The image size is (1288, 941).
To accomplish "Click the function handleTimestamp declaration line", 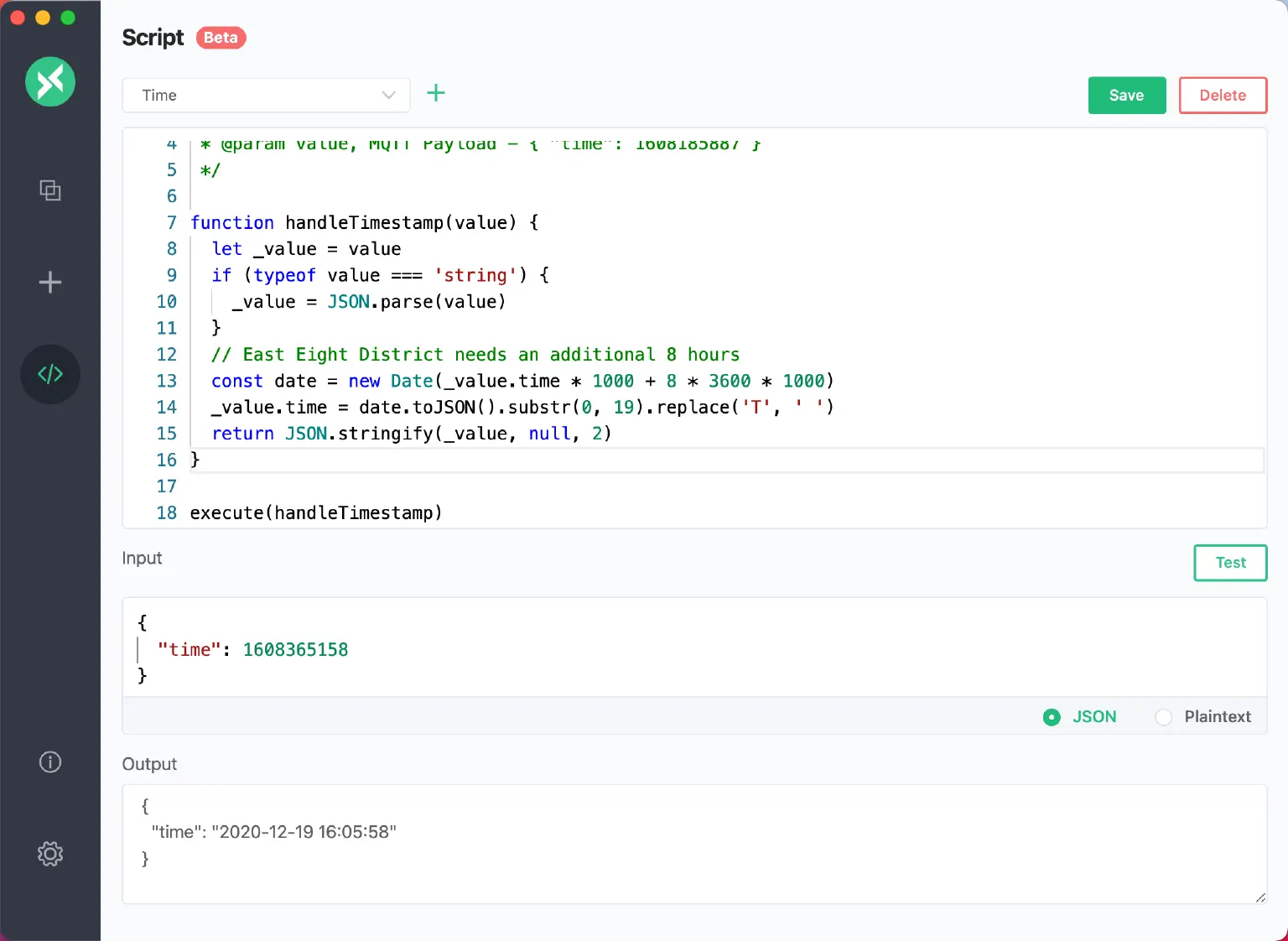I will click(364, 222).
